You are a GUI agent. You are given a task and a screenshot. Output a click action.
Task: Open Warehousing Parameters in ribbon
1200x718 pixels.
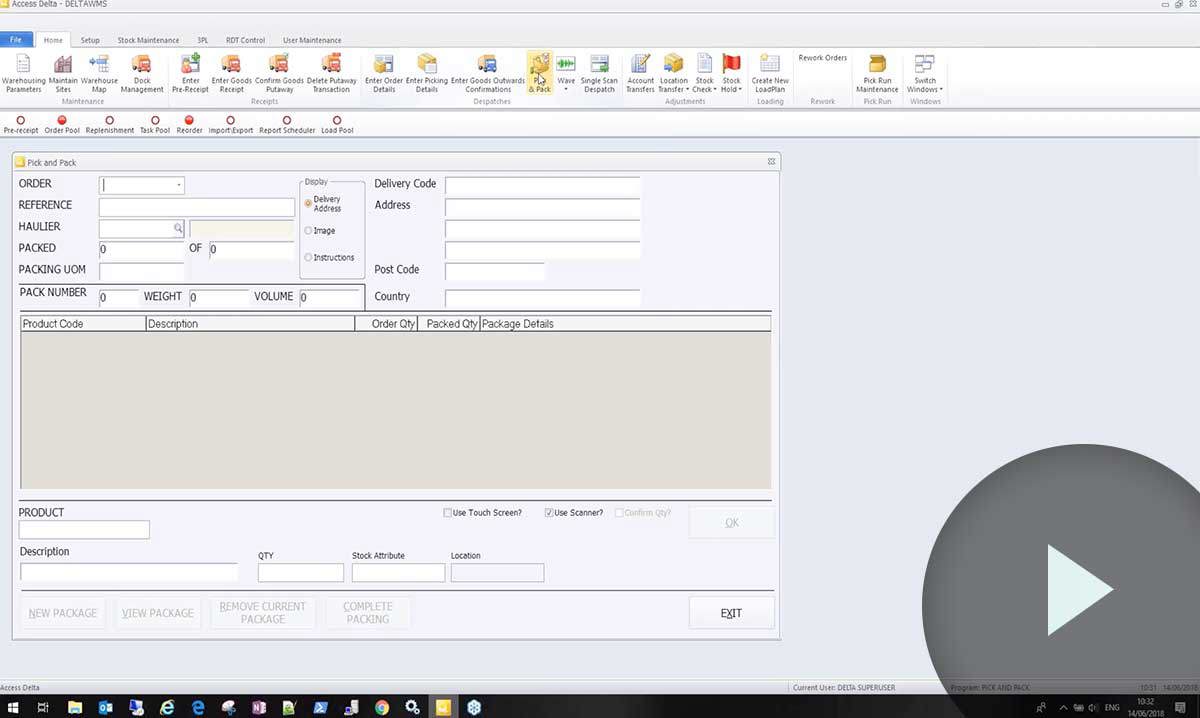tap(24, 73)
